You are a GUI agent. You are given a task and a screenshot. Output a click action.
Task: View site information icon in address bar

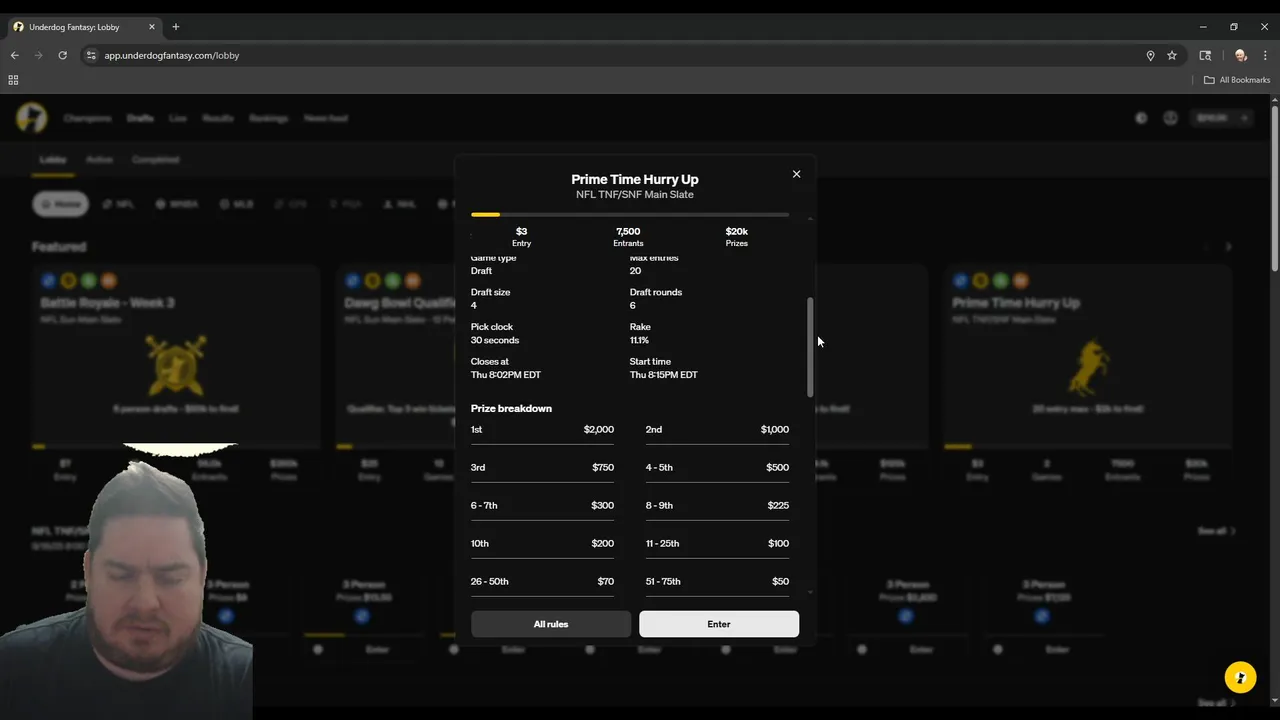tap(91, 55)
